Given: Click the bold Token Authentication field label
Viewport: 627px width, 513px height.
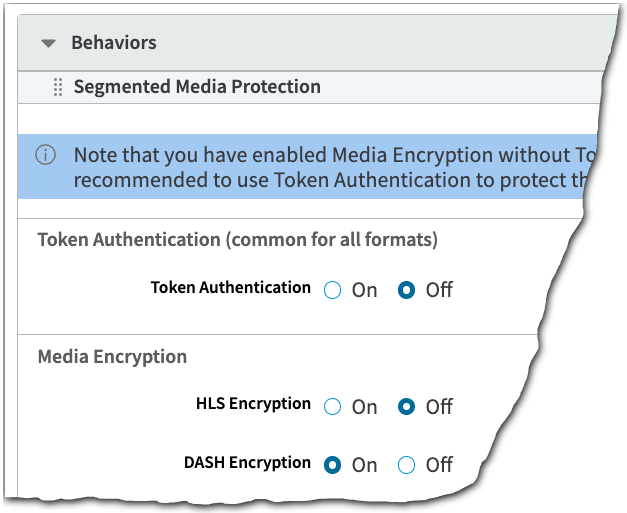Looking at the screenshot, I should tap(230, 288).
